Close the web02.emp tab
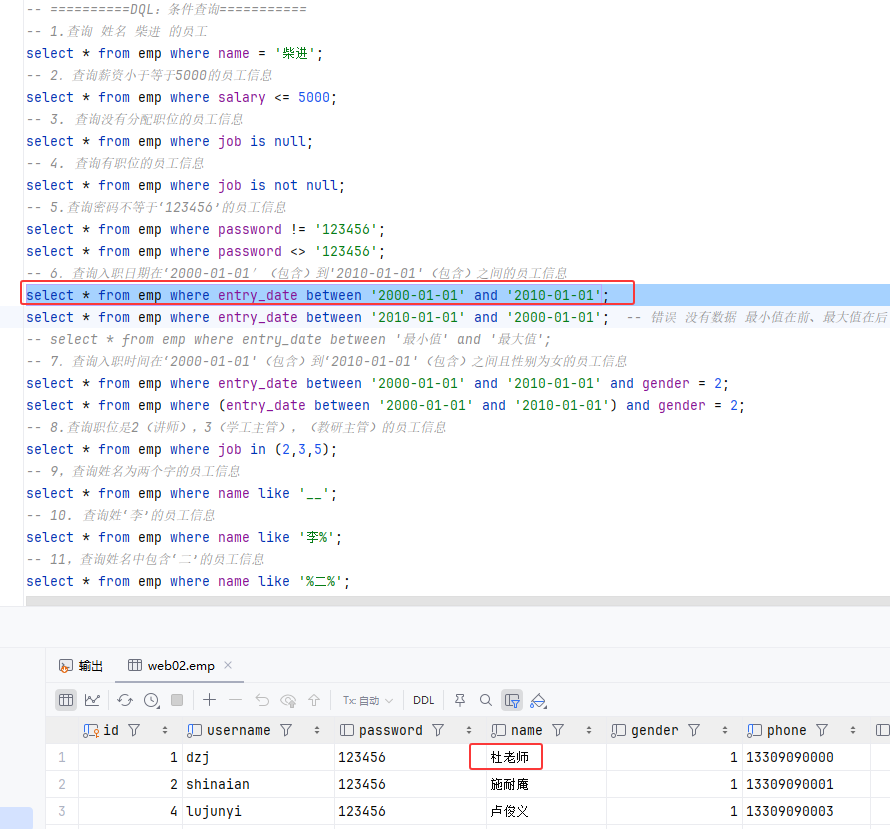The width and height of the screenshot is (890, 829). 227,665
